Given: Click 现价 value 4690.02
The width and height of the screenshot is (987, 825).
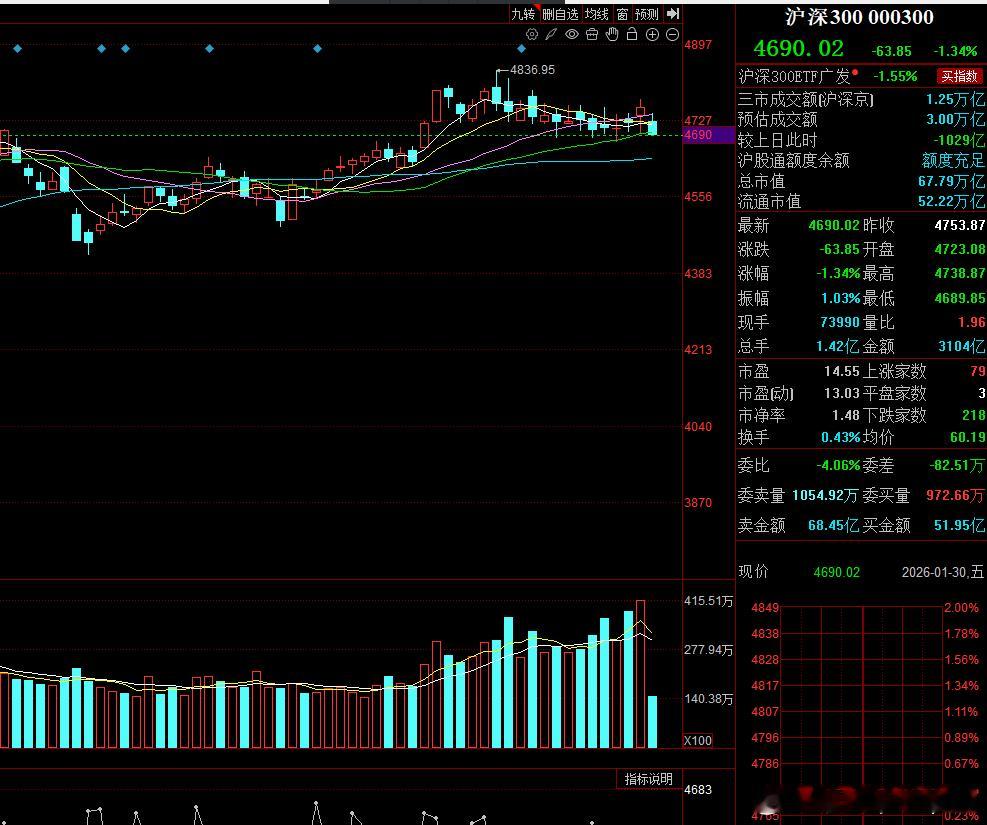Looking at the screenshot, I should tap(837, 572).
